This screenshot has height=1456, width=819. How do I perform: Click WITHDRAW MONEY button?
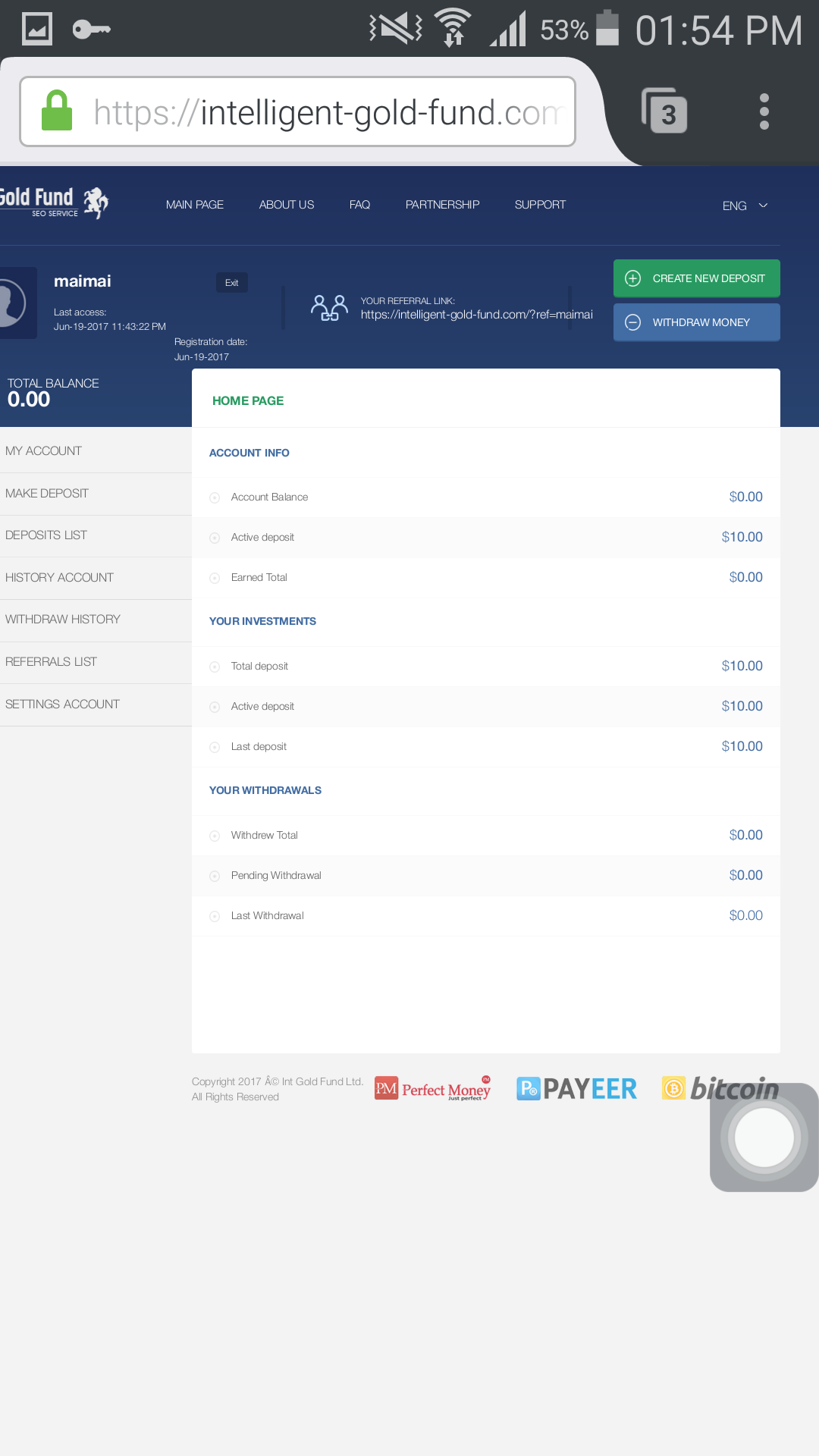coord(697,322)
